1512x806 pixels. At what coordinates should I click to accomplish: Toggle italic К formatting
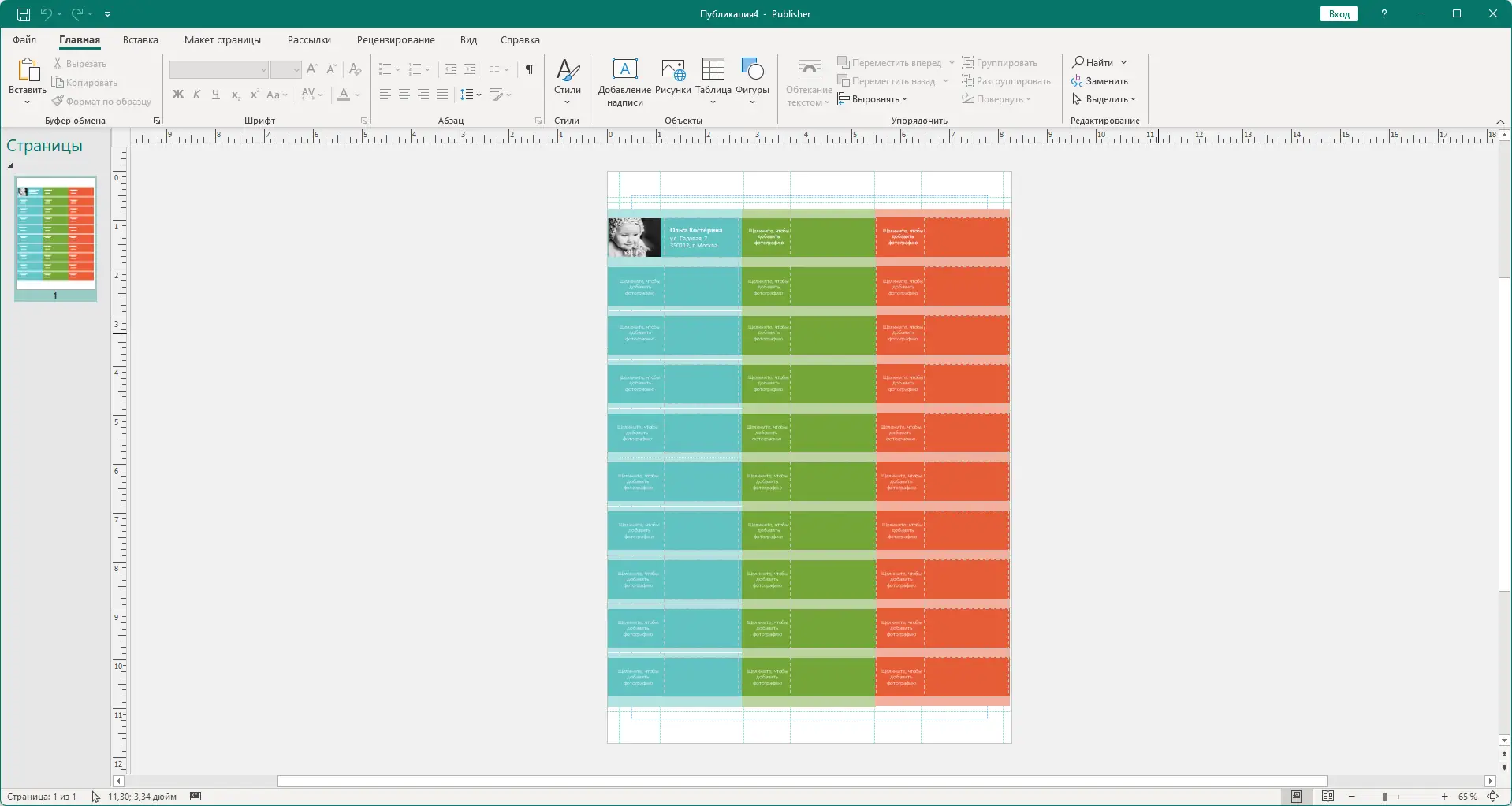tap(197, 95)
